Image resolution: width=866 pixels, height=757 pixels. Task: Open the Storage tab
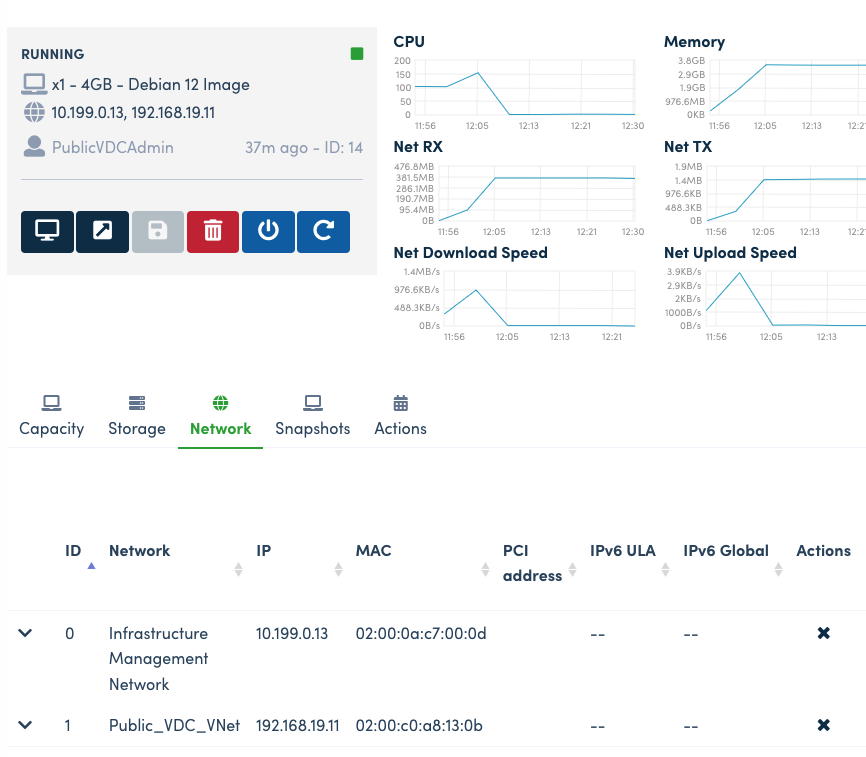tap(137, 416)
